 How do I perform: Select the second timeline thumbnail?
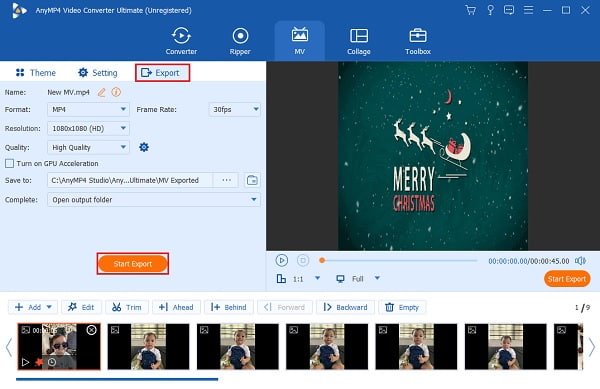(148, 347)
